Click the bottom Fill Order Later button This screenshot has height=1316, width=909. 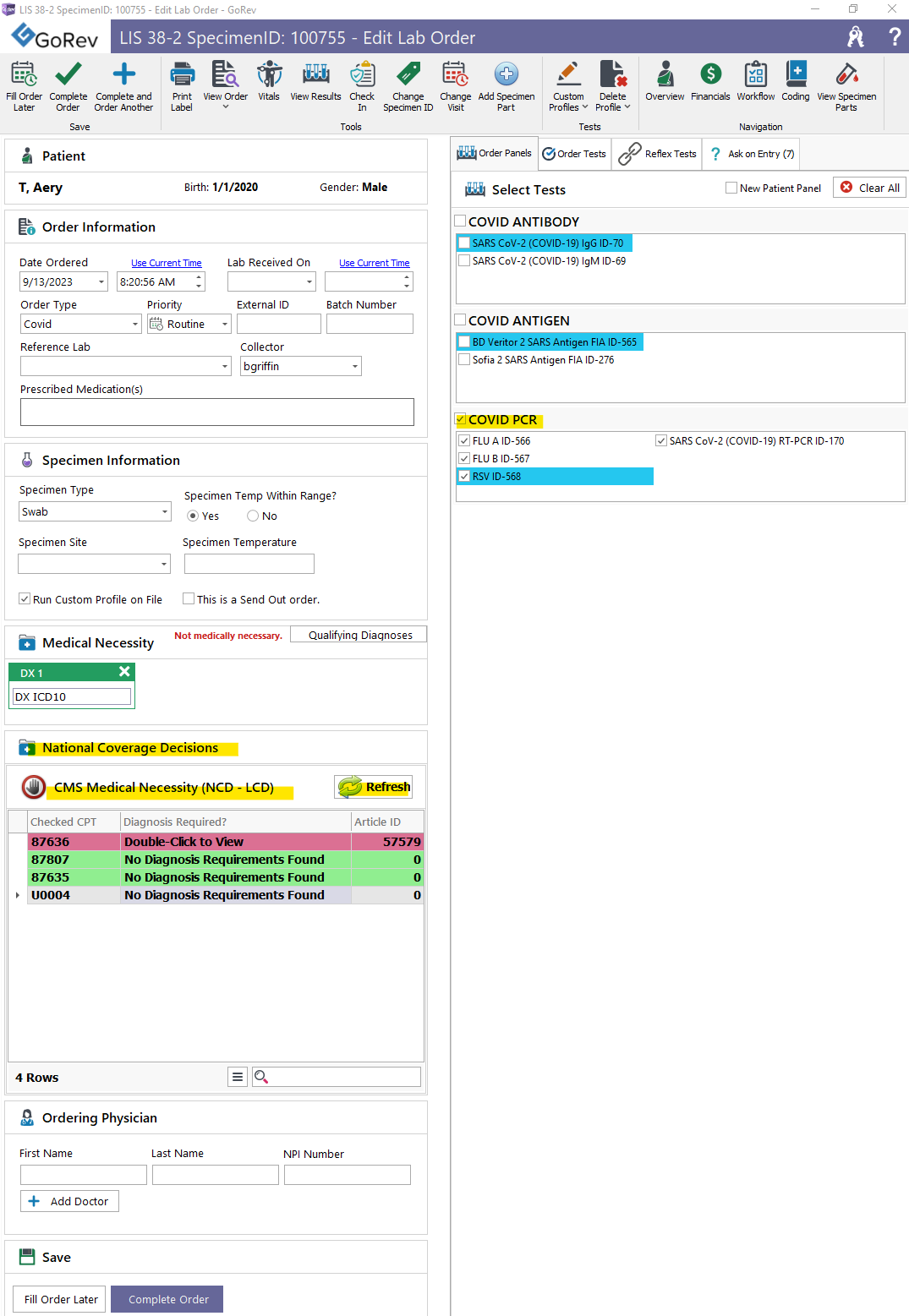tap(59, 1299)
